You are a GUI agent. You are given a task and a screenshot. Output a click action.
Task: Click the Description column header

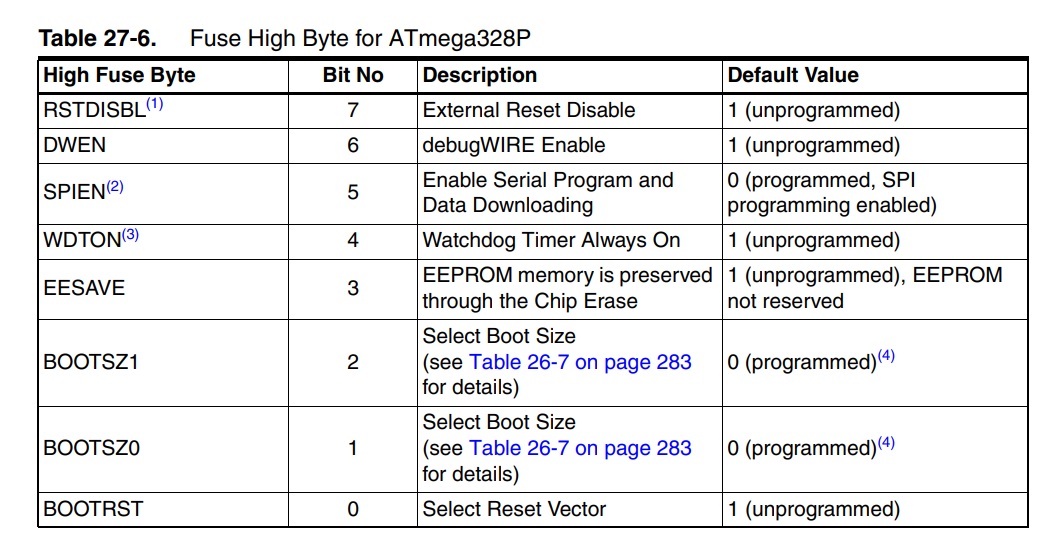[479, 75]
